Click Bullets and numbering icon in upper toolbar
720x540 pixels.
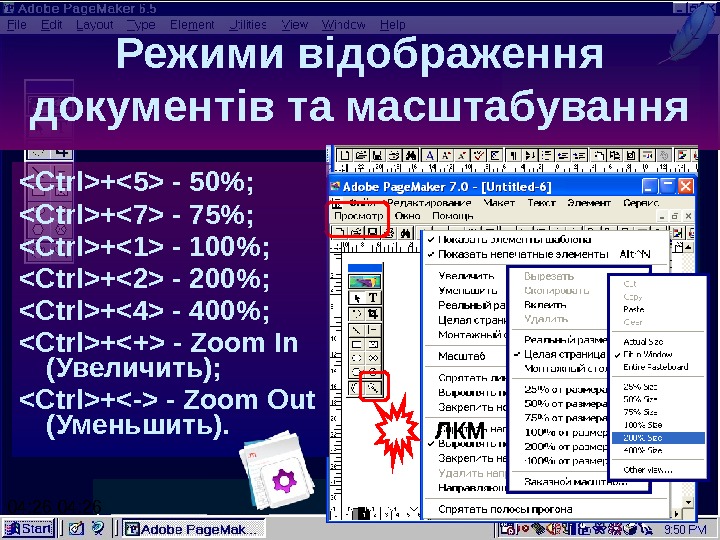[x=546, y=155]
